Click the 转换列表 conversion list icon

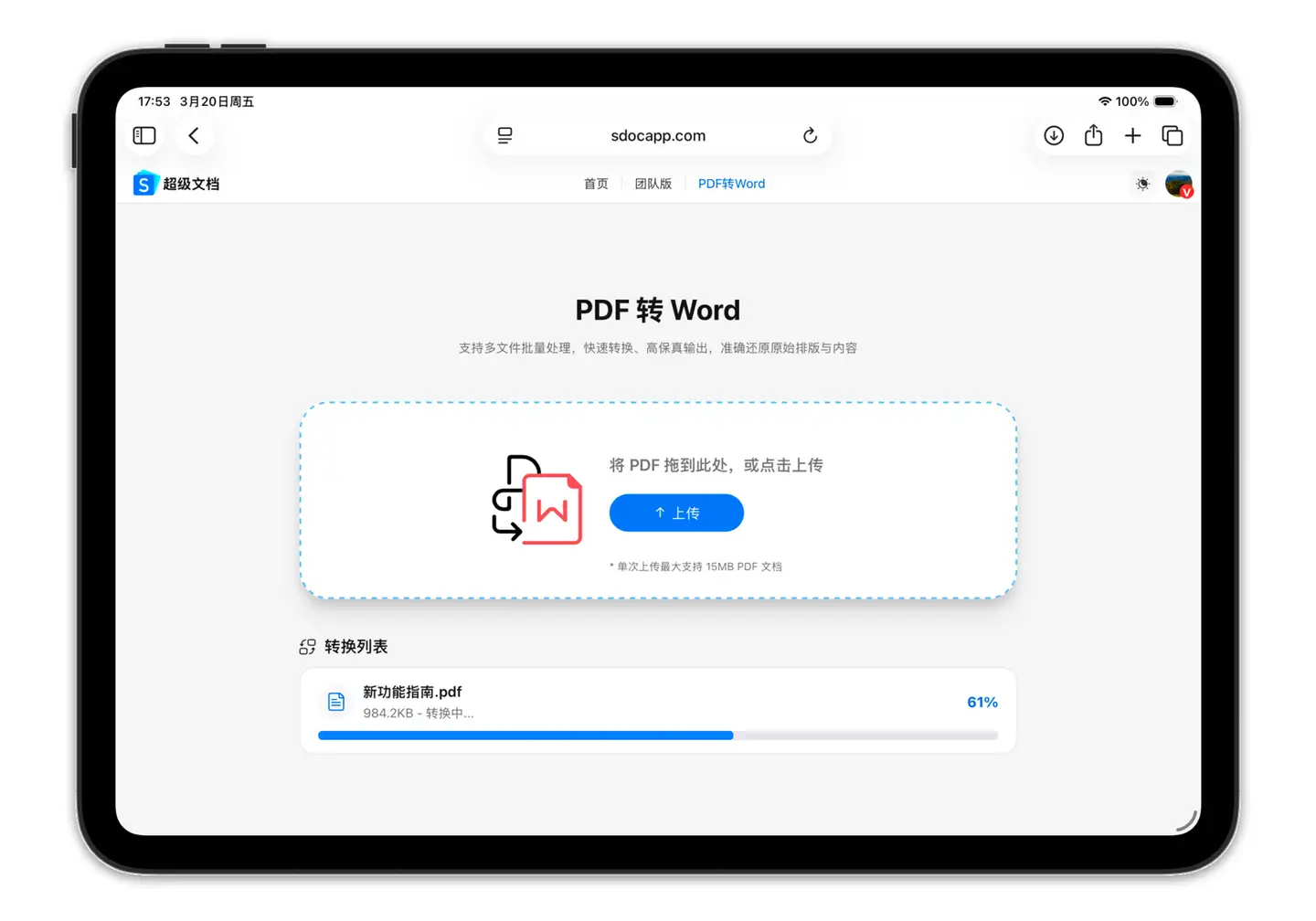308,646
